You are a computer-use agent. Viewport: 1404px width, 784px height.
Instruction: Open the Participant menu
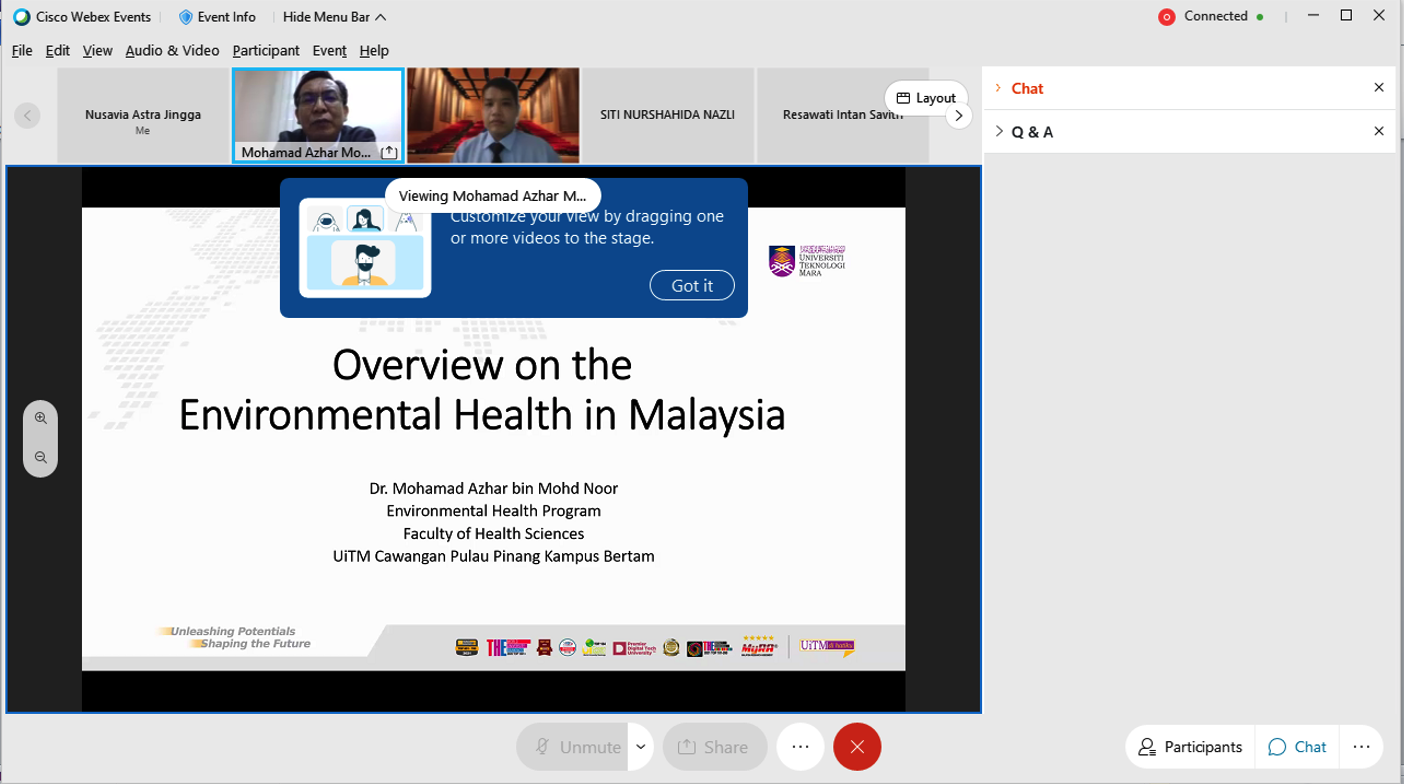click(x=266, y=51)
